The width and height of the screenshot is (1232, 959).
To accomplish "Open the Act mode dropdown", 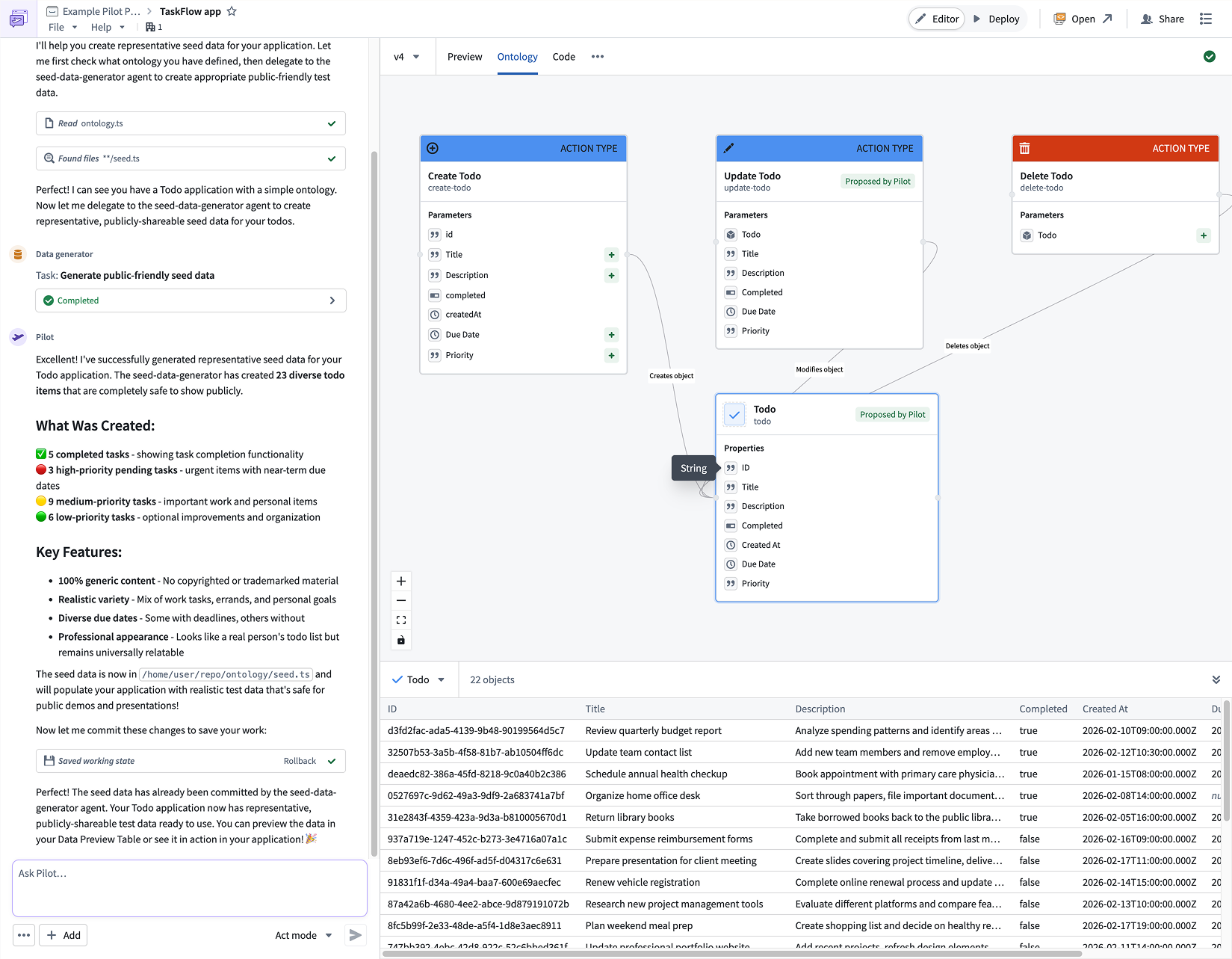I will (303, 934).
